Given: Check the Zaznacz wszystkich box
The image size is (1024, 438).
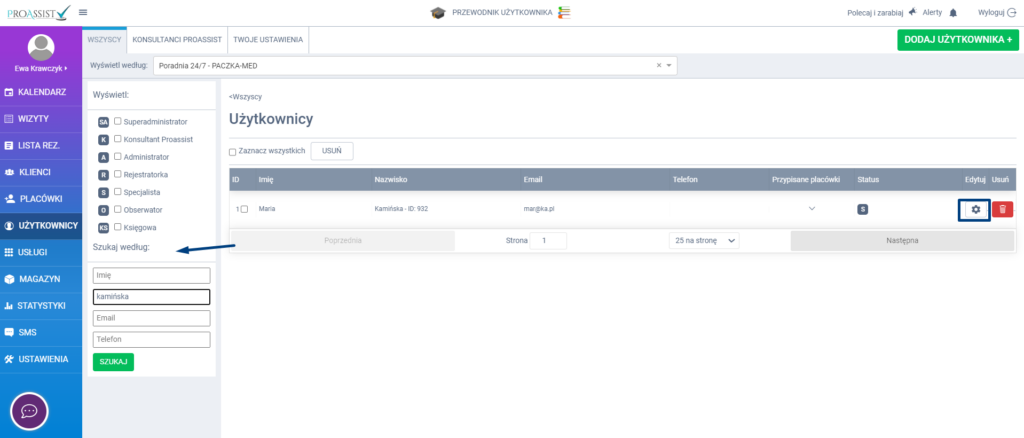Looking at the screenshot, I should tap(233, 152).
